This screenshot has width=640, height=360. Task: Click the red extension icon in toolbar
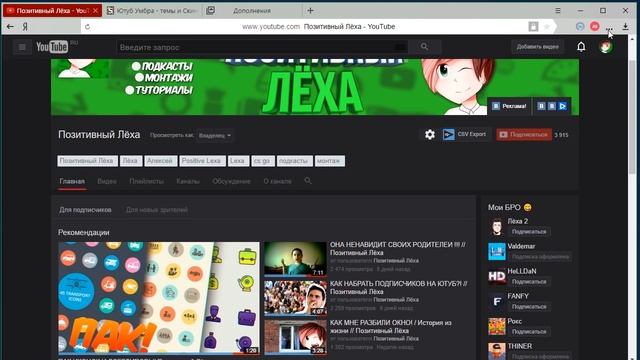[x=595, y=27]
